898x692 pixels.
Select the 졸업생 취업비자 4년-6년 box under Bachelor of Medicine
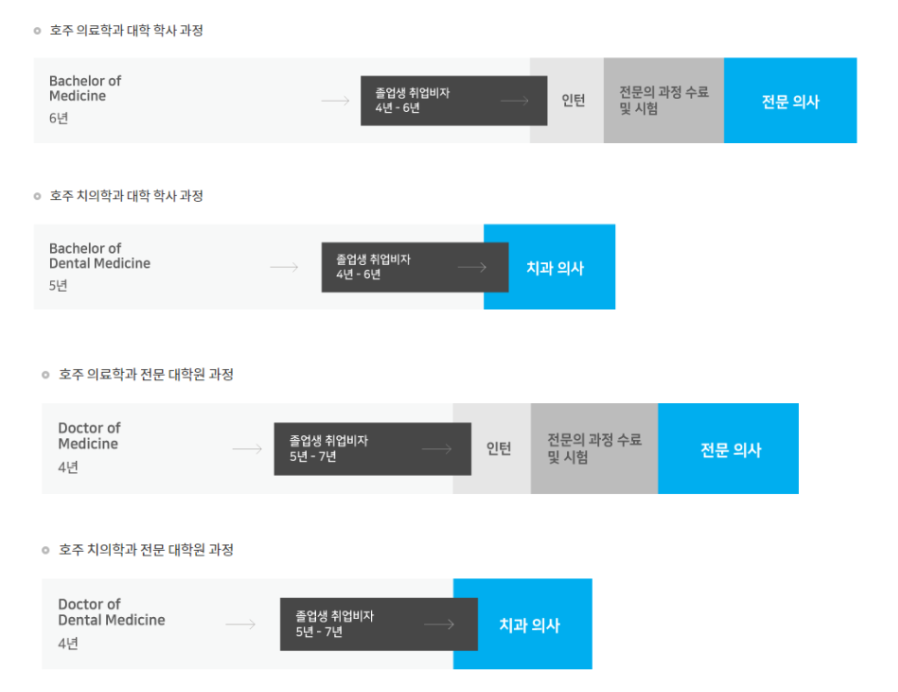454,101
